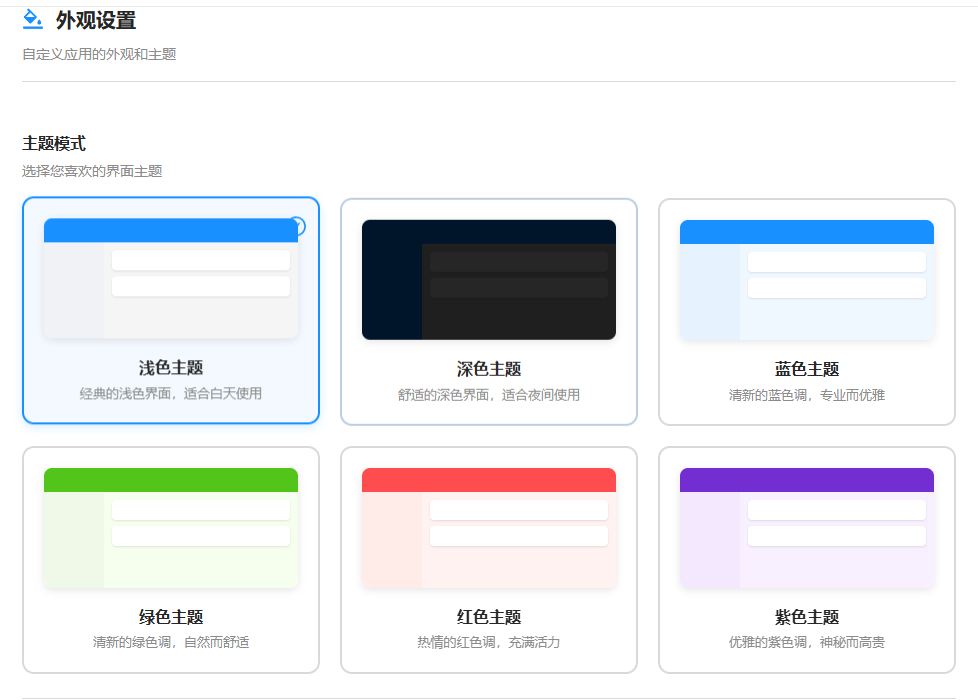Screen dimensions: 978x700
Task: Click the 蓝色主题 title label
Action: pyautogui.click(x=807, y=369)
